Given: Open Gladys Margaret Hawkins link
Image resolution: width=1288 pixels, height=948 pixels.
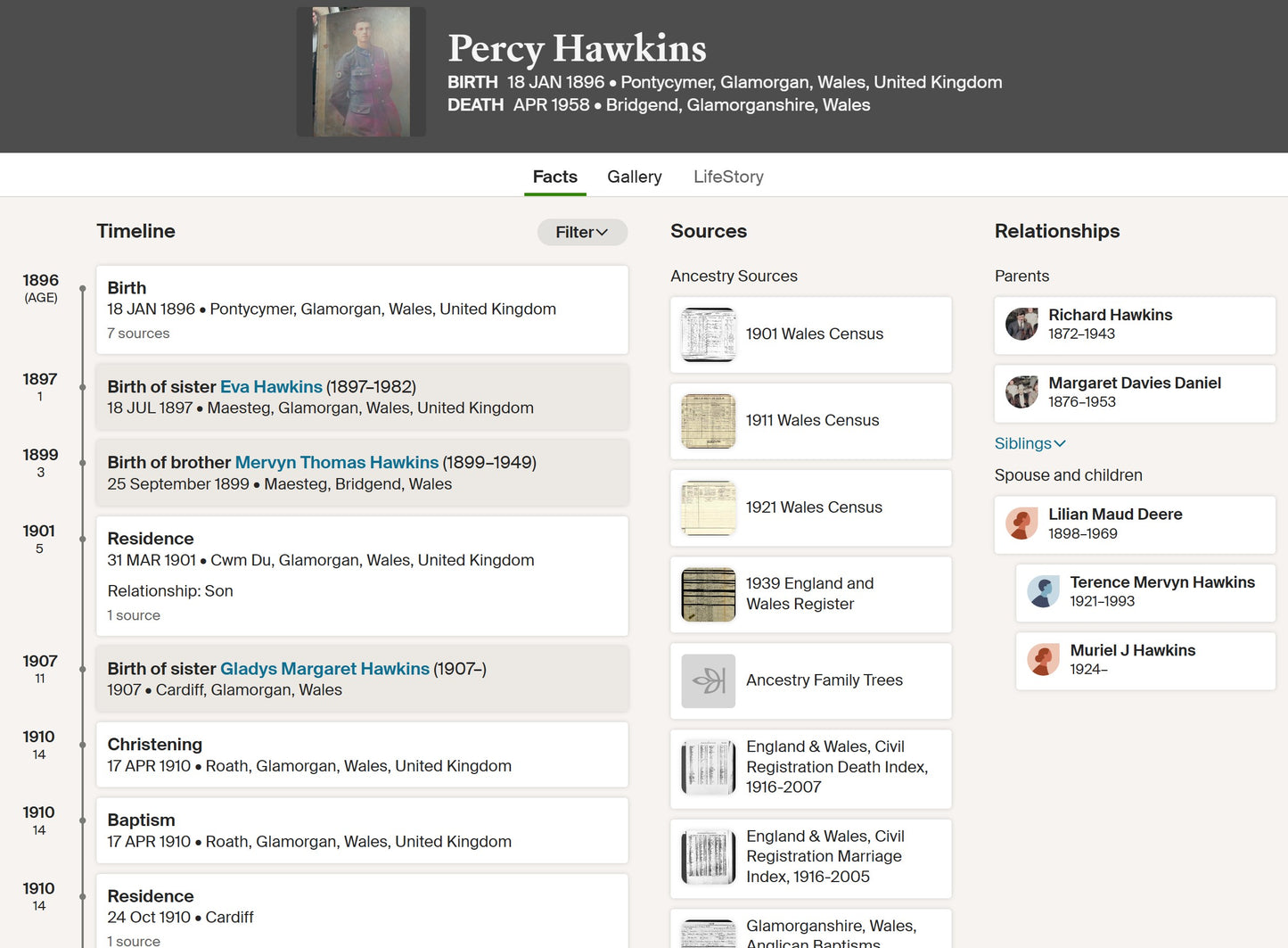Looking at the screenshot, I should click(x=324, y=669).
